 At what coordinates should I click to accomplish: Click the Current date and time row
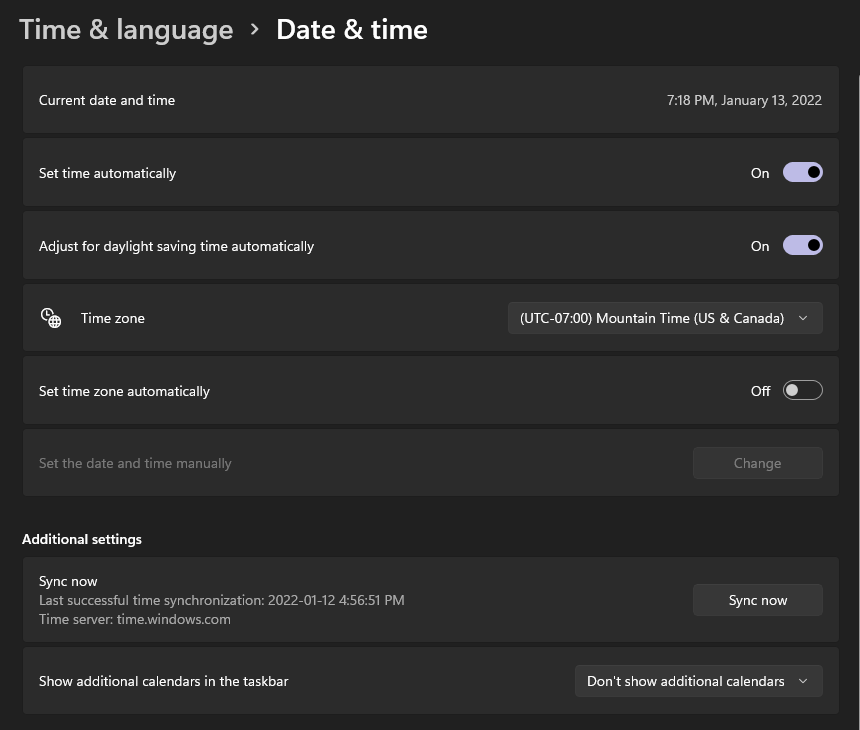431,100
